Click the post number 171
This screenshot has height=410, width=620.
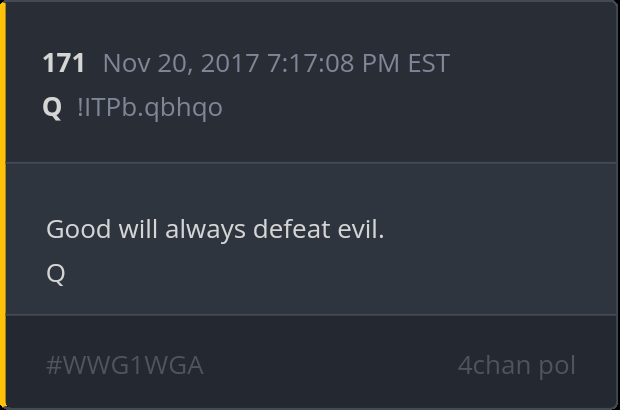64,63
